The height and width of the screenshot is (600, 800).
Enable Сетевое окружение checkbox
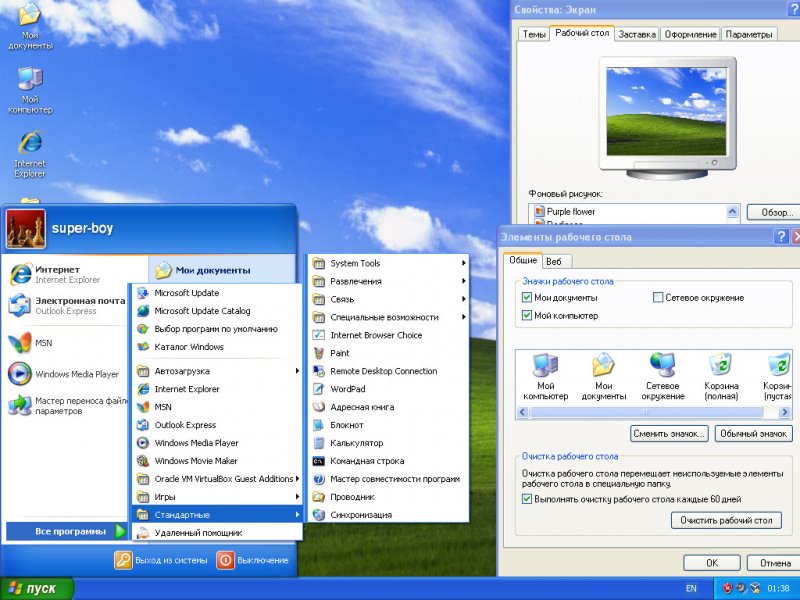point(658,297)
